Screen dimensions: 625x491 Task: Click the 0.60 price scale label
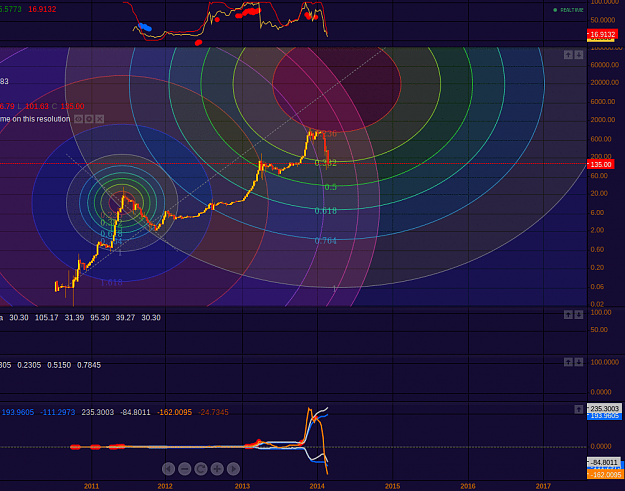click(597, 249)
